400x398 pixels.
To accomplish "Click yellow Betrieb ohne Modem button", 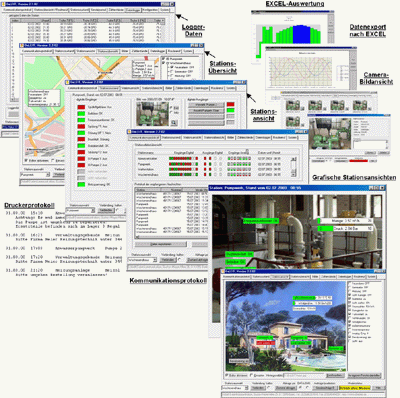I will click(x=355, y=388).
